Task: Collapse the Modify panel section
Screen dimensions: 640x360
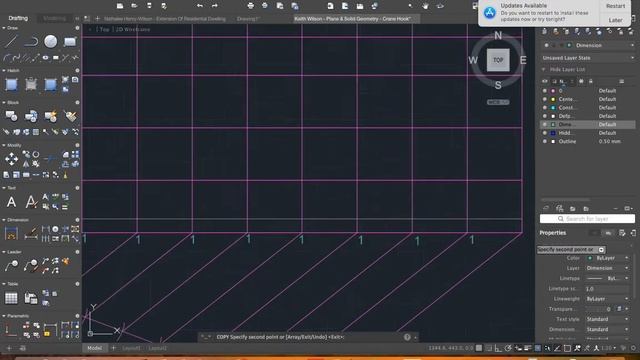Action: pos(4,145)
